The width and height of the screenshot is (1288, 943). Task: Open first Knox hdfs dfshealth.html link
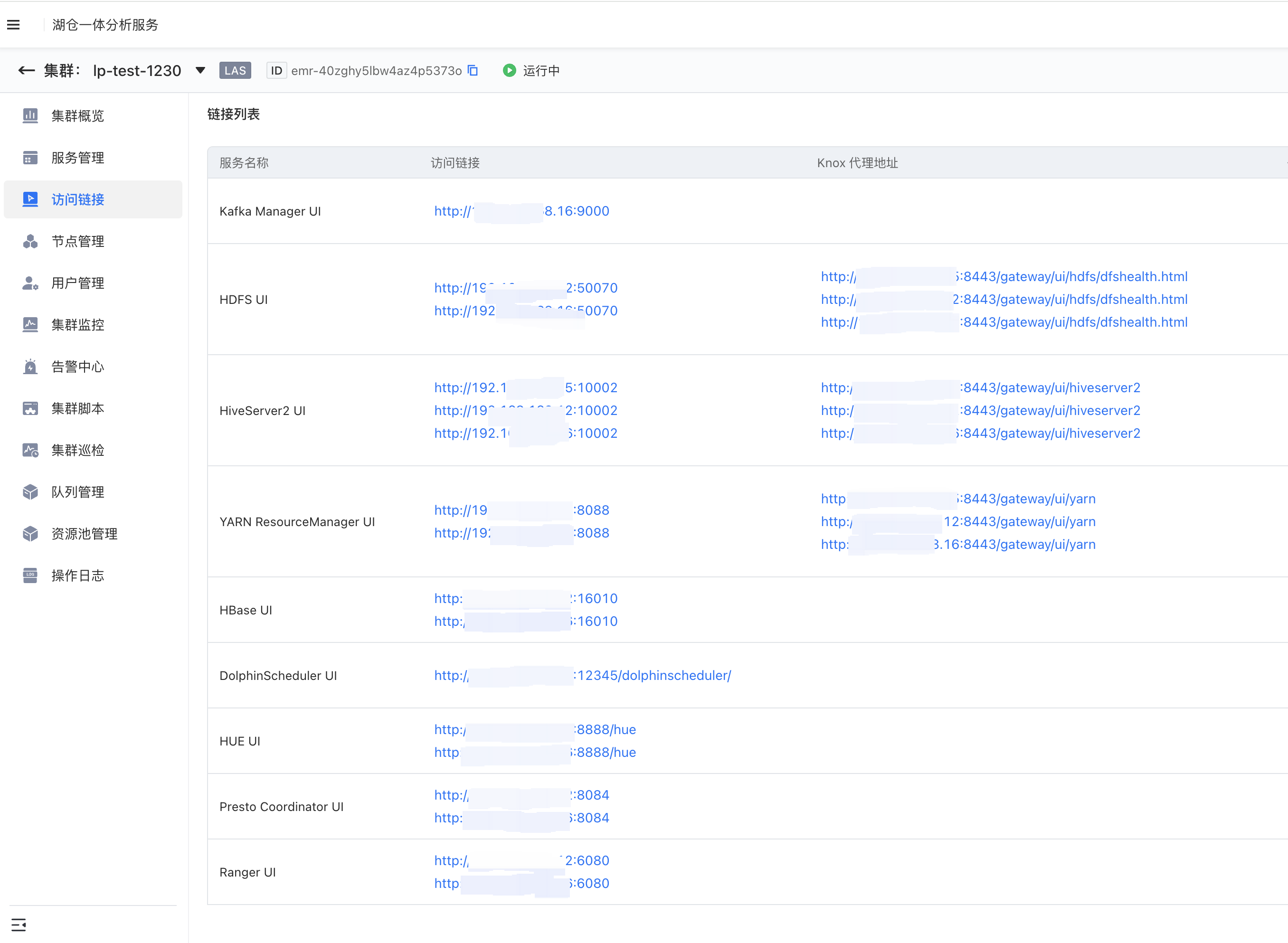click(1004, 276)
